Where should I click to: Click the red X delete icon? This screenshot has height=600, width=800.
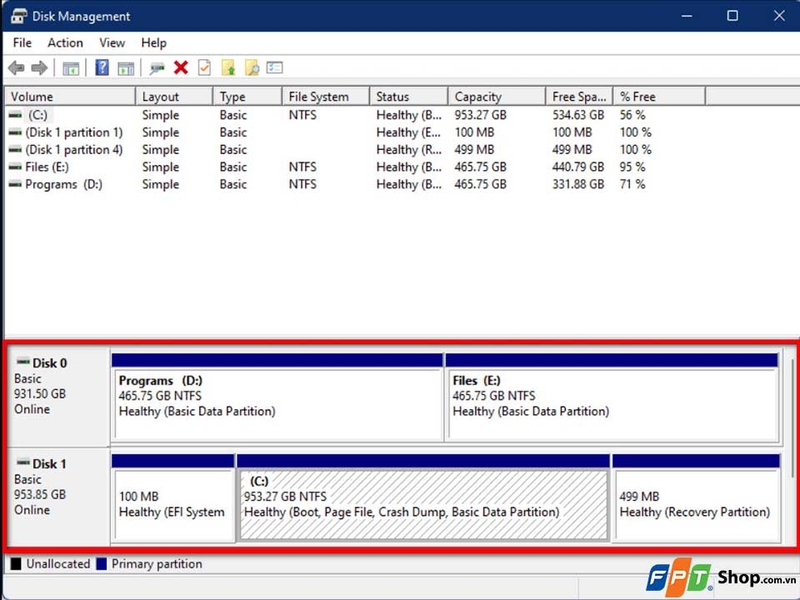pyautogui.click(x=181, y=67)
